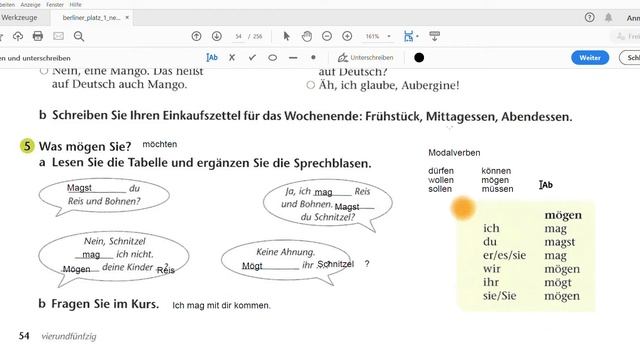Select radio before 'Nein, eine Mango'
Screen dimensions: 640x360
tap(44, 71)
